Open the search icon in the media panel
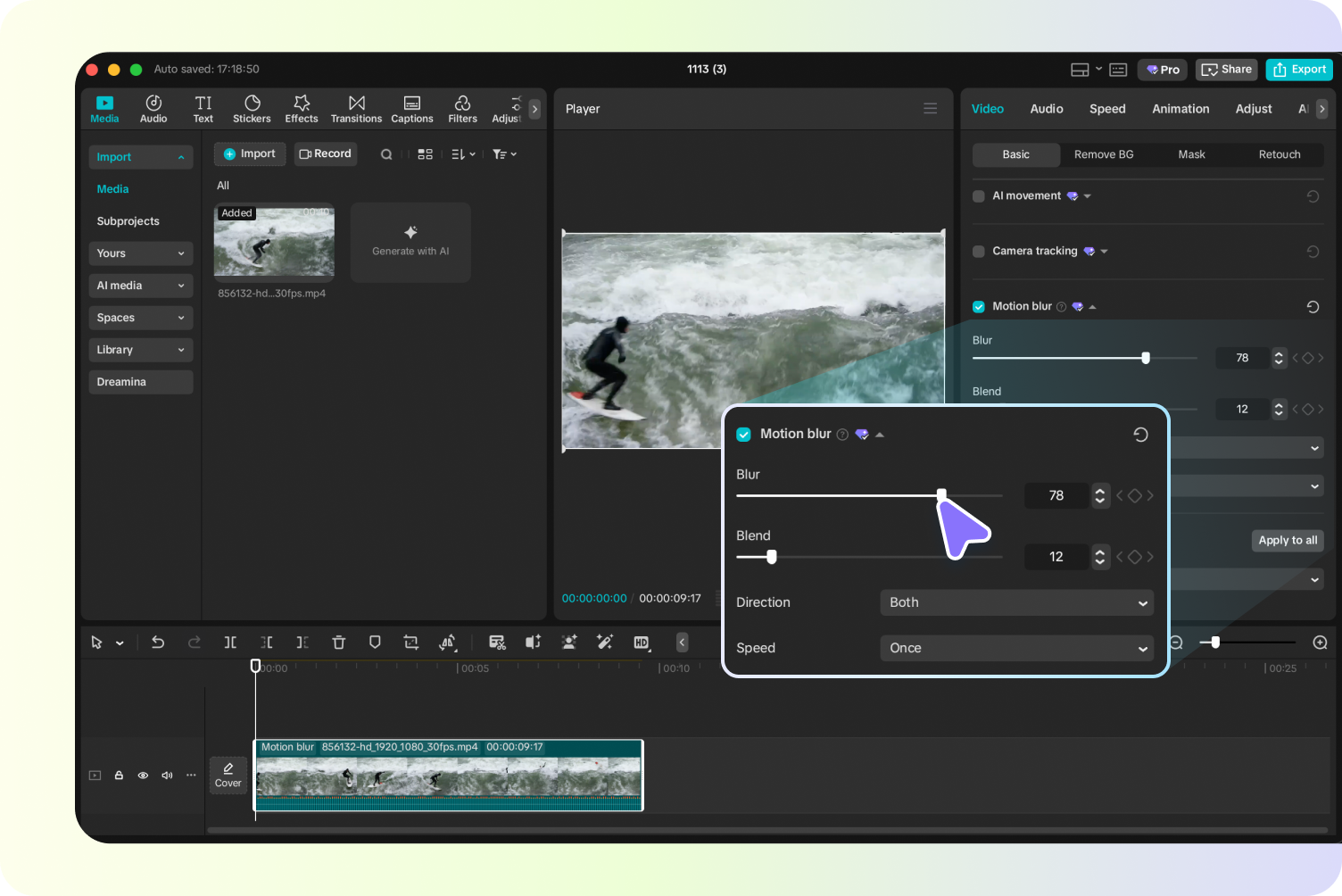Image resolution: width=1342 pixels, height=896 pixels. click(x=386, y=153)
